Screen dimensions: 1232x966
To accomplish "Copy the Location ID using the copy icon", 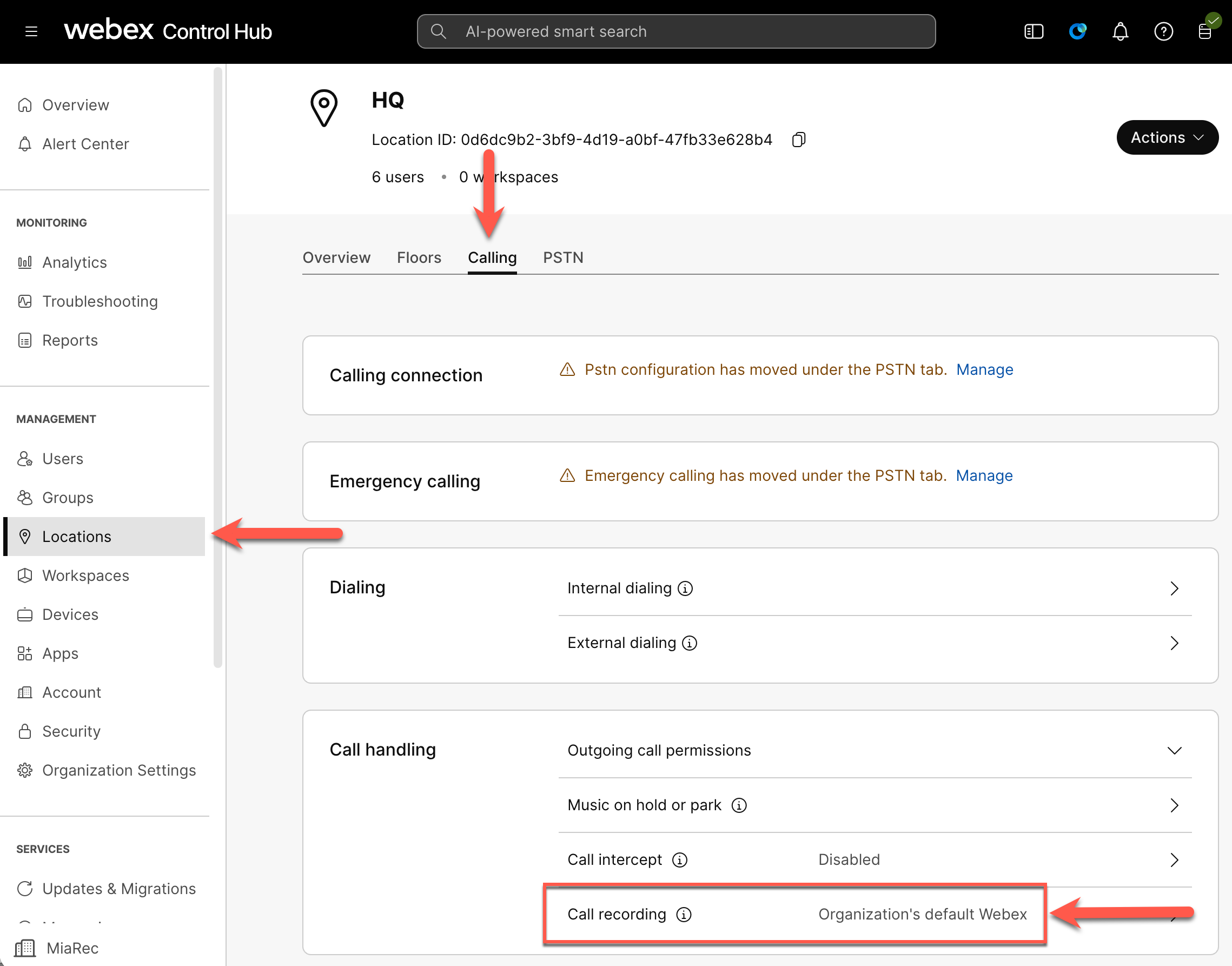I will tap(799, 139).
